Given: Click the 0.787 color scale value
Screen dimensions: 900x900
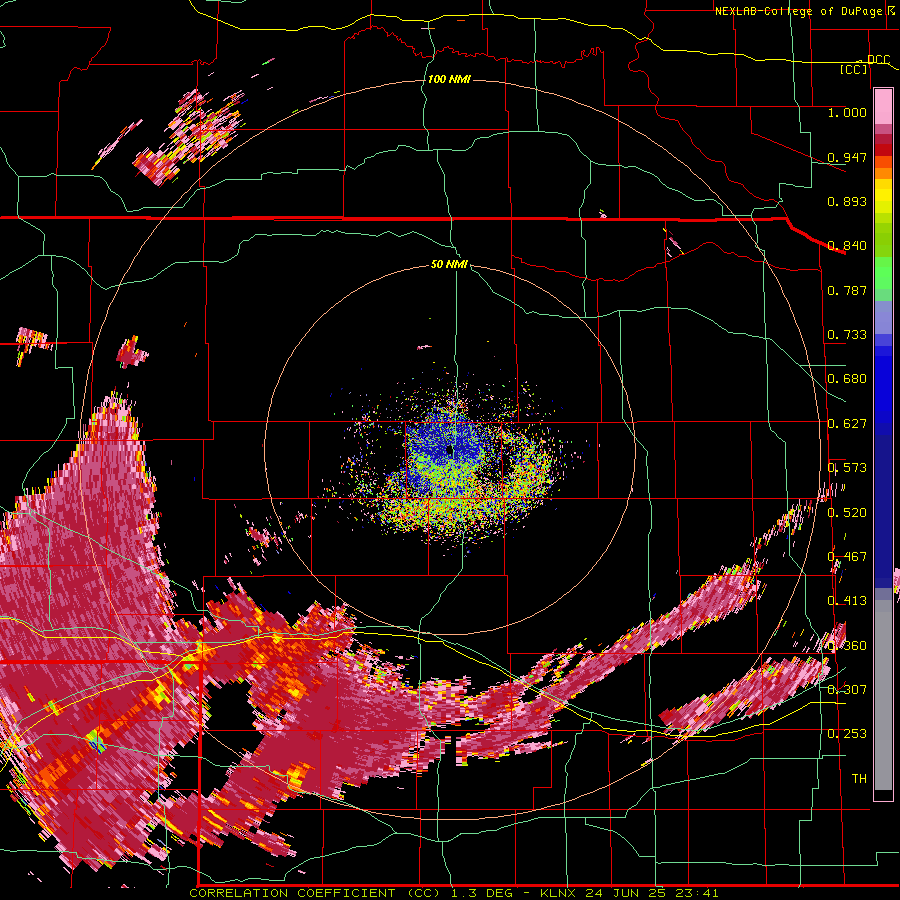Looking at the screenshot, I should (847, 290).
